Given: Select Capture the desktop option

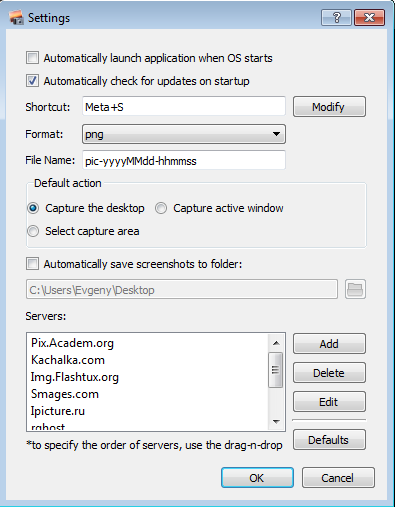Looking at the screenshot, I should pyautogui.click(x=33, y=208).
